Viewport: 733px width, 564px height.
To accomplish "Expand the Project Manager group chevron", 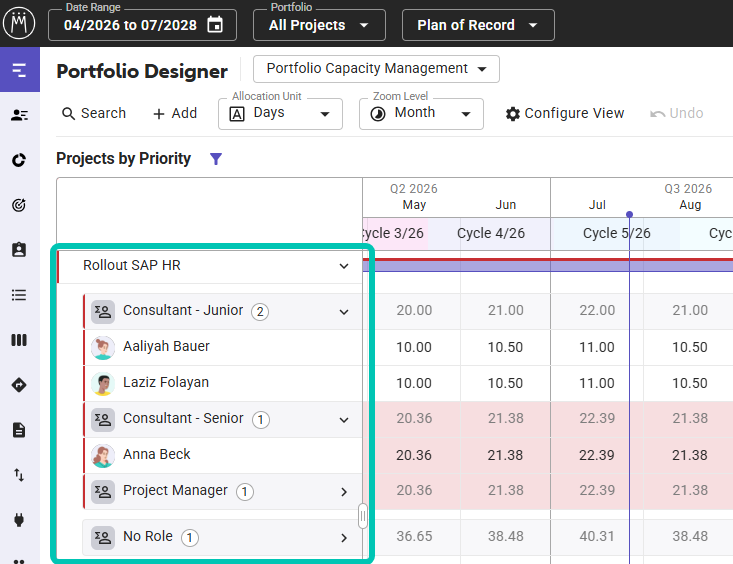I will coord(344,492).
